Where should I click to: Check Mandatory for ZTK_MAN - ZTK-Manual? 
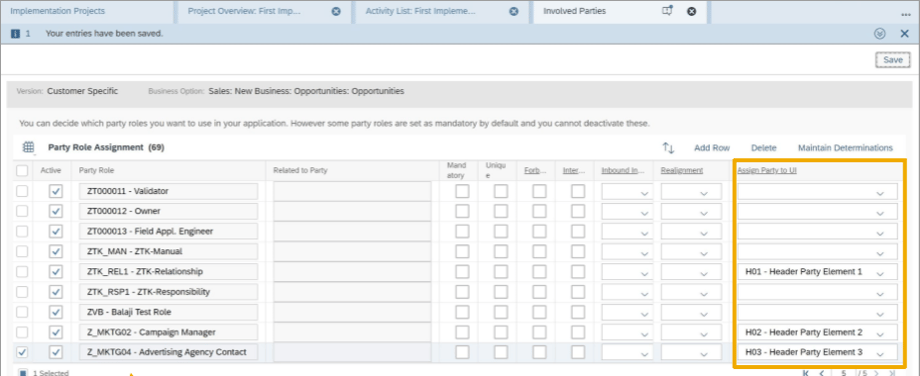[462, 252]
